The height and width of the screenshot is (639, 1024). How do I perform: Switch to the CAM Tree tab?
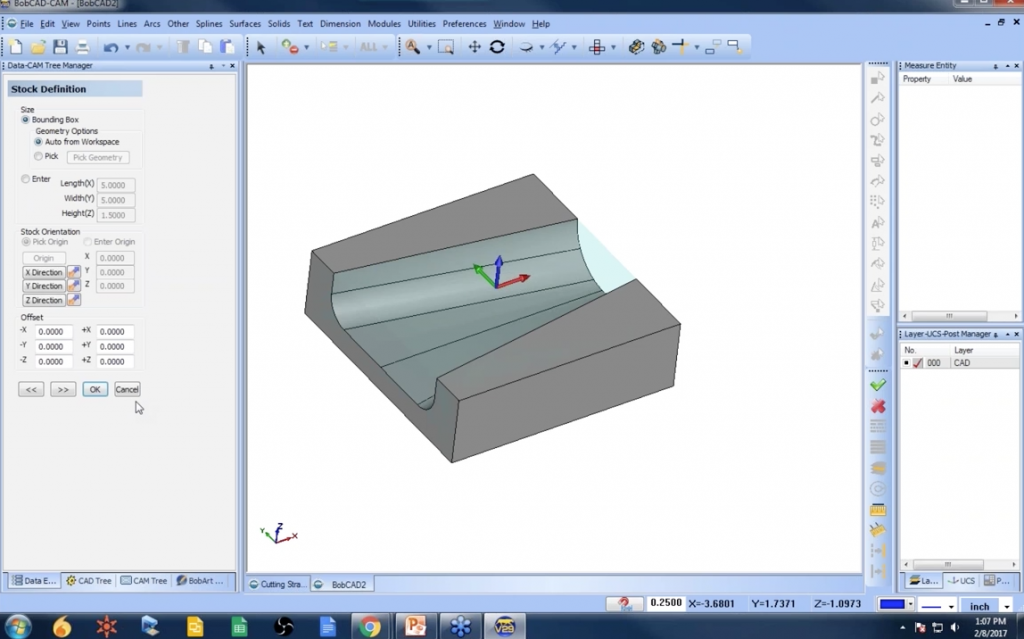pyautogui.click(x=144, y=580)
